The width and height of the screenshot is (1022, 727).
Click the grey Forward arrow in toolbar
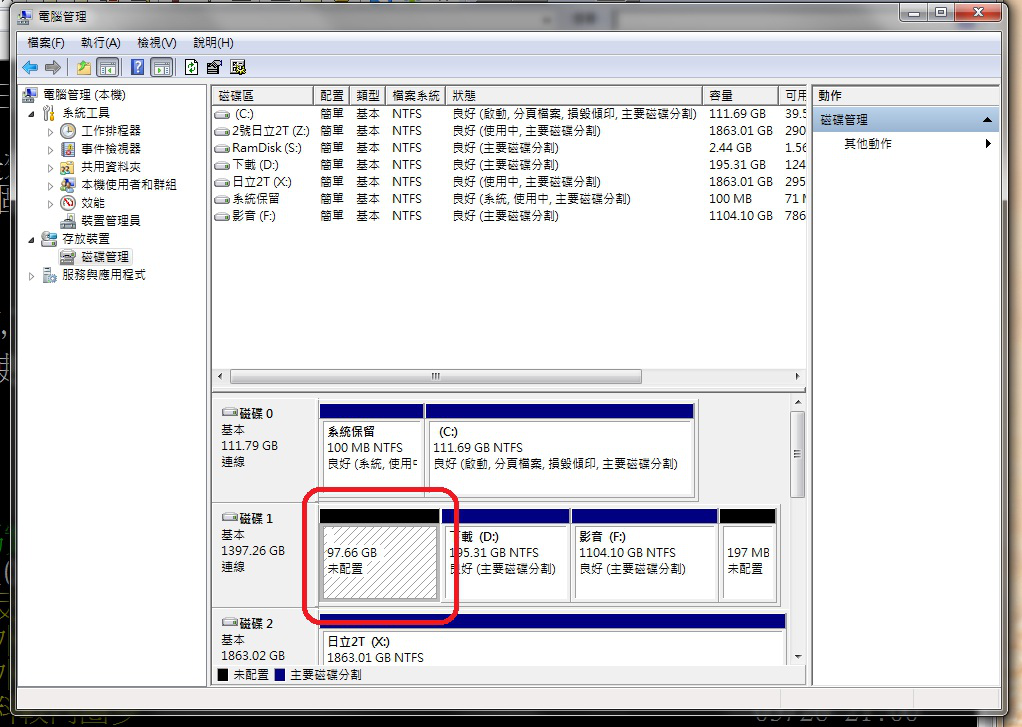coord(53,67)
